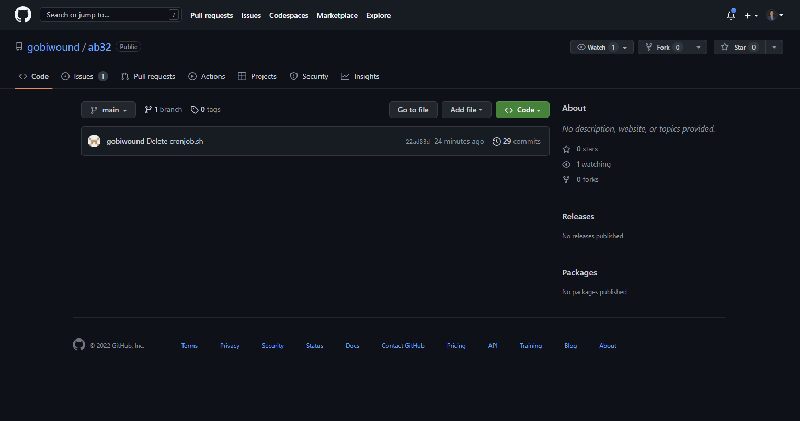Open the Status footer link

(314, 345)
